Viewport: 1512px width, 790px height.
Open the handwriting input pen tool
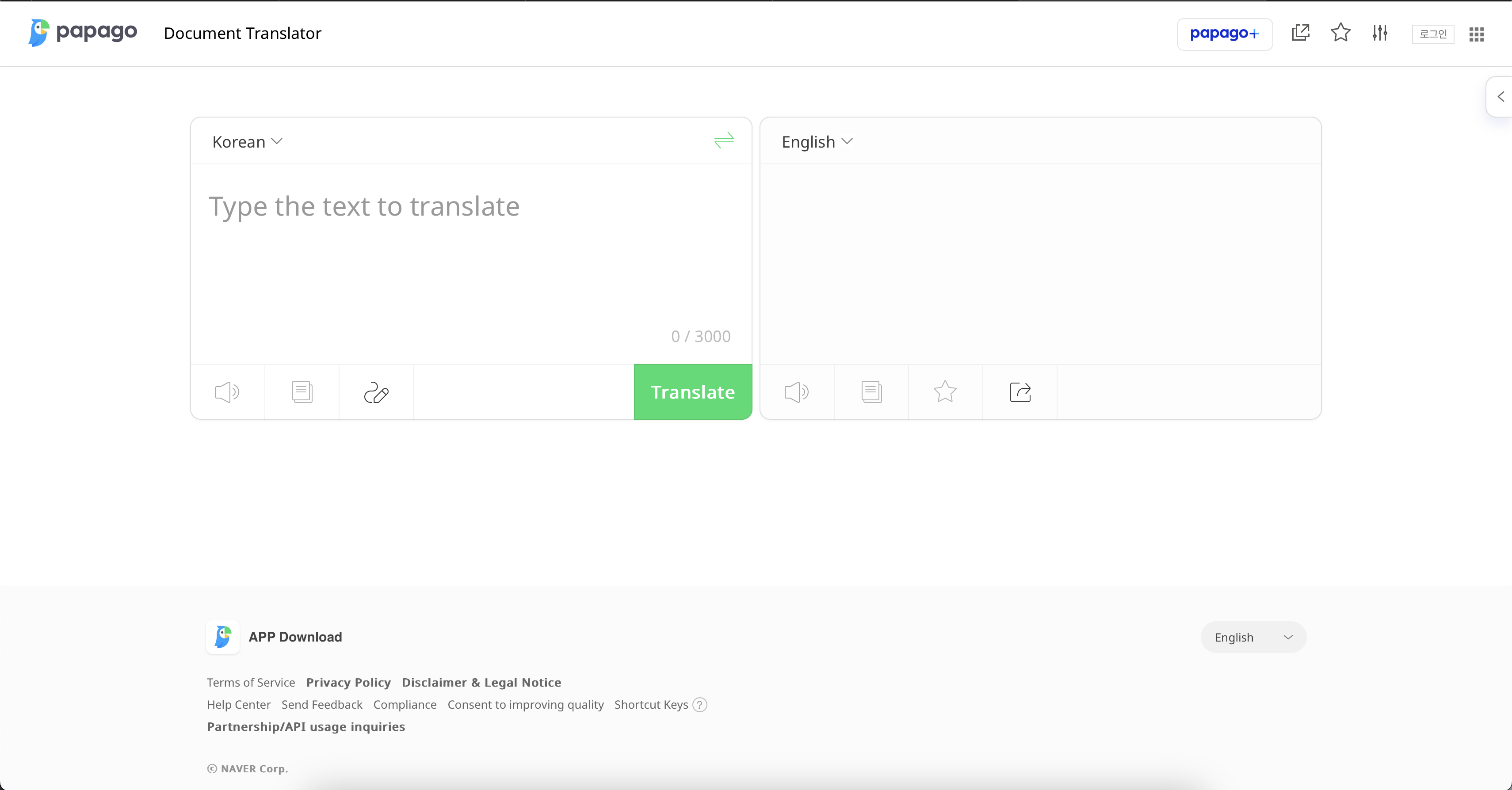(376, 392)
